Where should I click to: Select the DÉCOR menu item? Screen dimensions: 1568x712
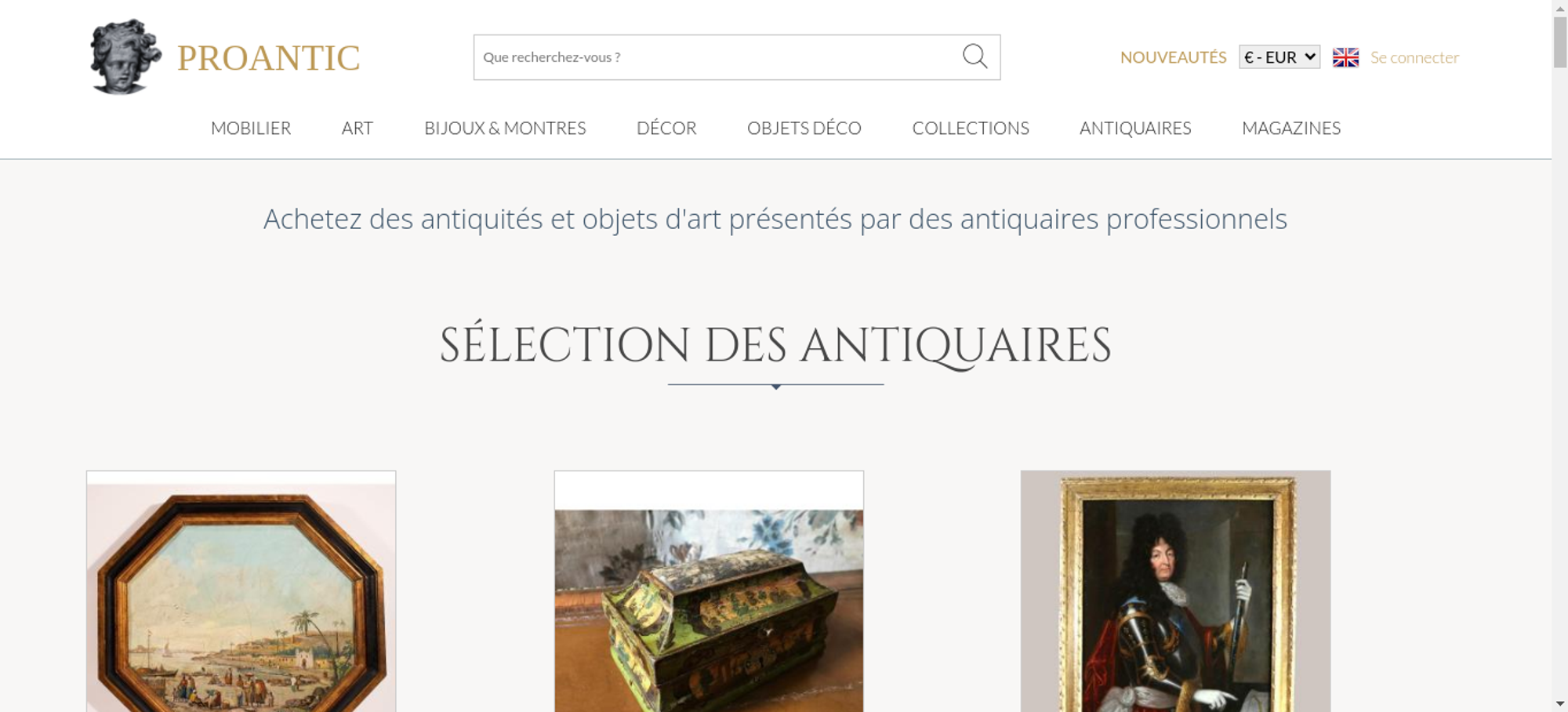click(x=666, y=128)
